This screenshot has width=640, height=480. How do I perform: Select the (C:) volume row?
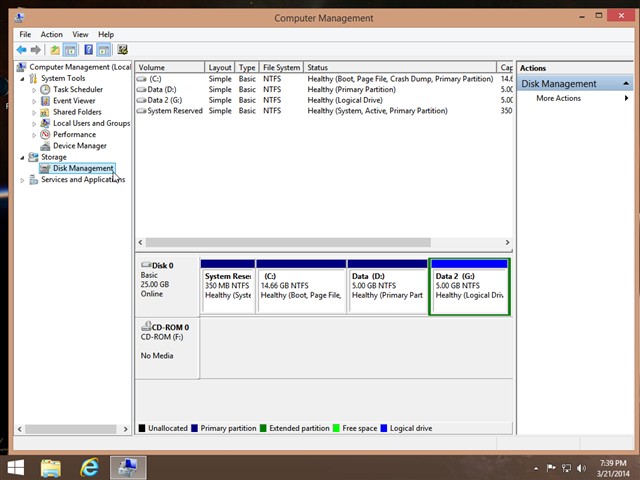pyautogui.click(x=324, y=79)
